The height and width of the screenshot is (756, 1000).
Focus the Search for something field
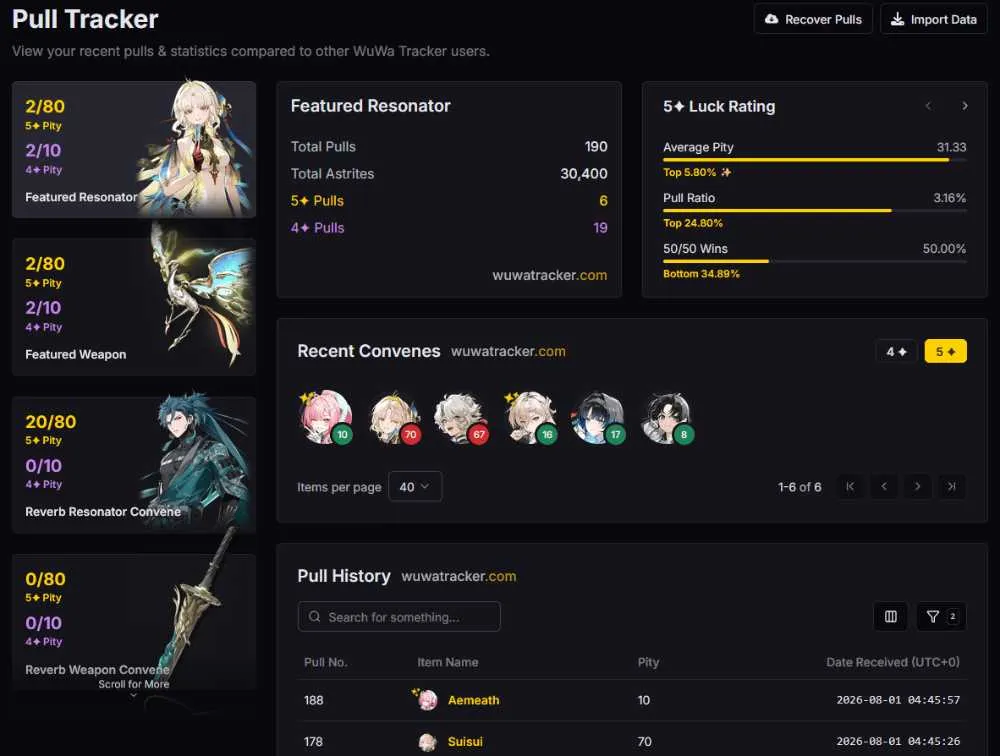pos(399,617)
